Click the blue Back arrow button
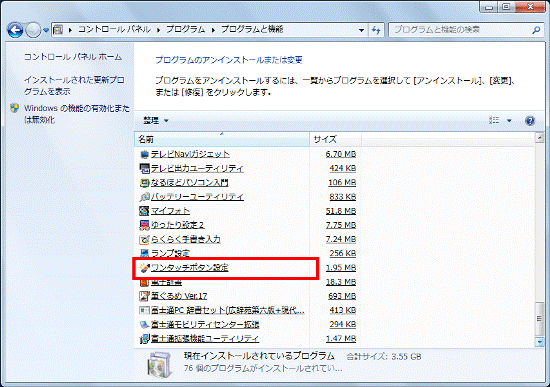The image size is (550, 387). click(x=15, y=30)
